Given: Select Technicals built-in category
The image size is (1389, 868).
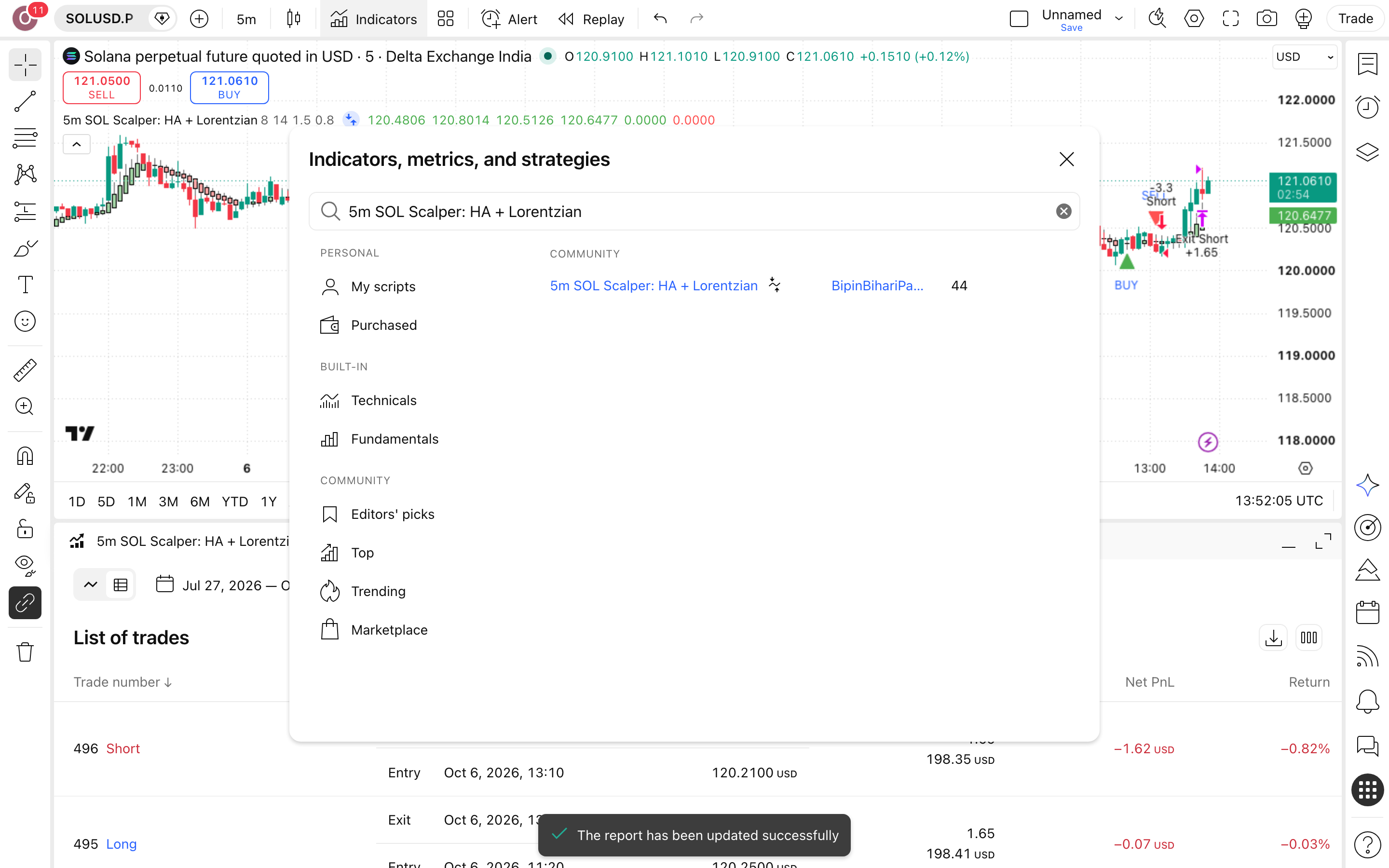Looking at the screenshot, I should [383, 400].
